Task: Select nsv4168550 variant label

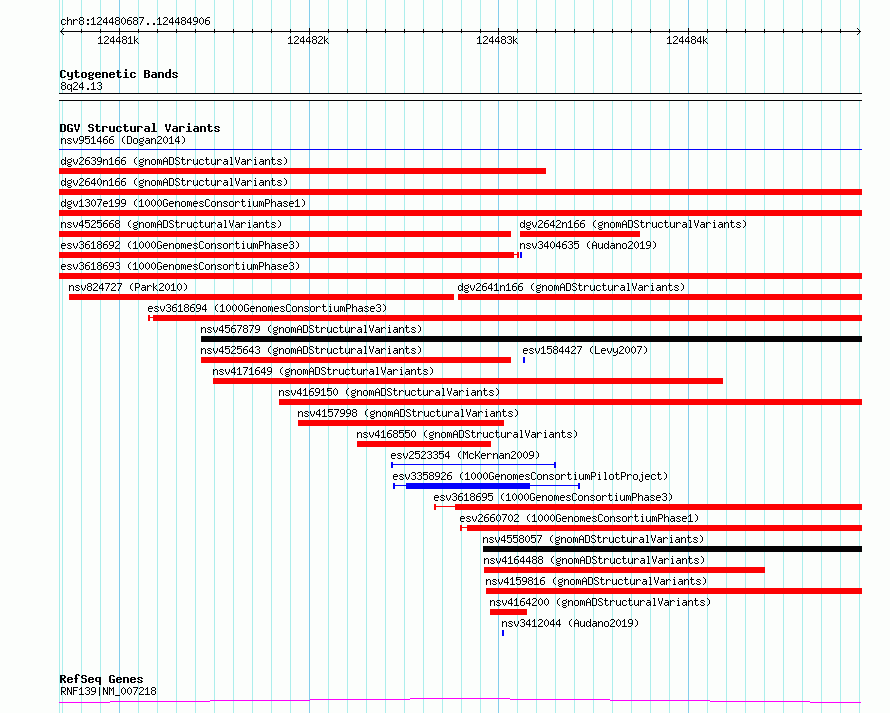Action: point(467,434)
